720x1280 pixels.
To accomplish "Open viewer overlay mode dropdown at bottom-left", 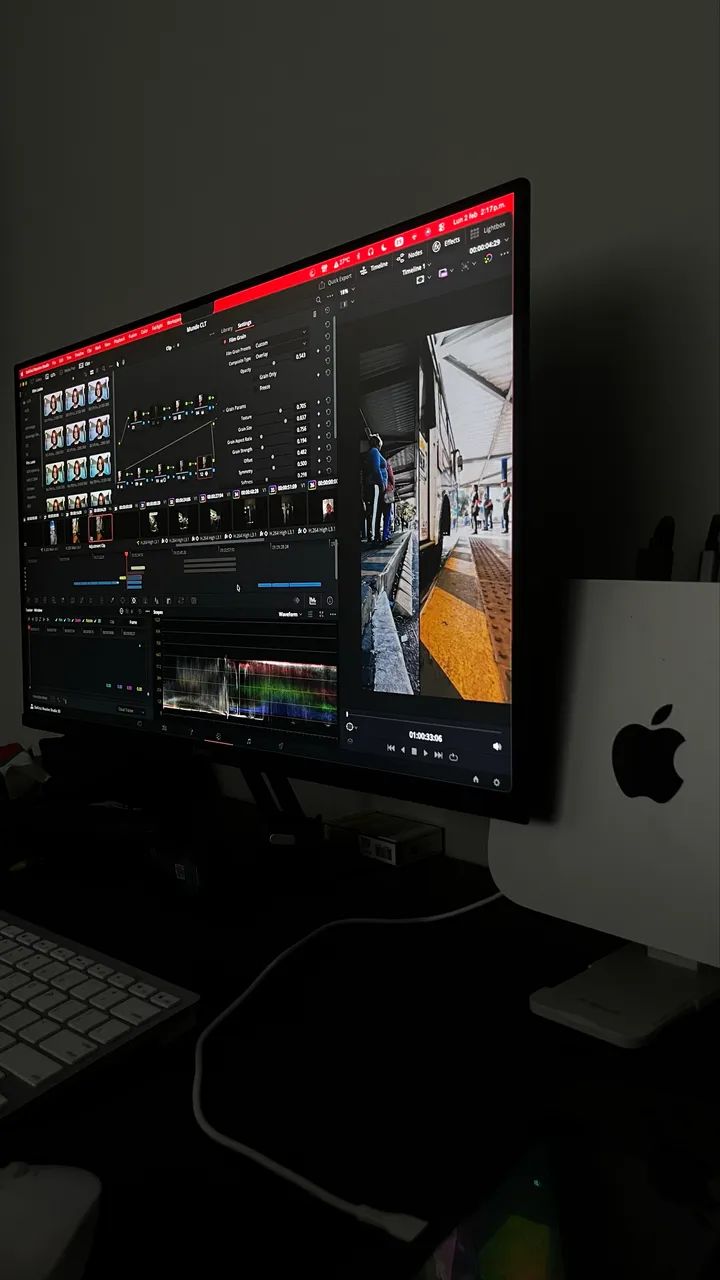I will coord(352,726).
